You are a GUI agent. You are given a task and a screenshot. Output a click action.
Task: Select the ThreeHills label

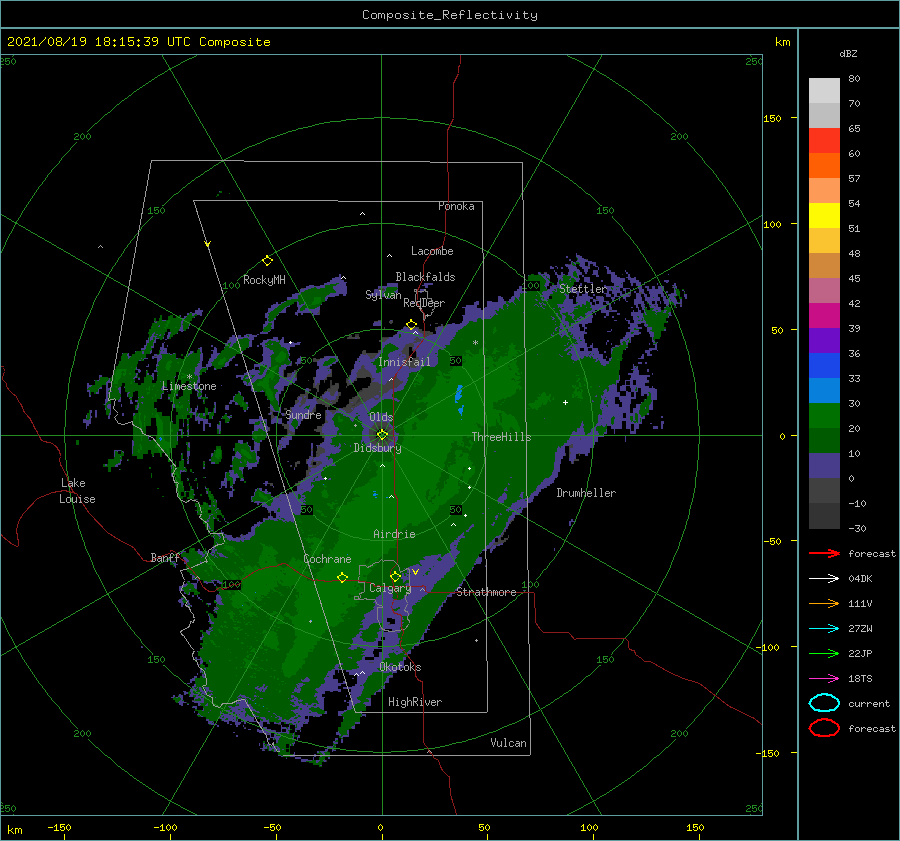501,437
